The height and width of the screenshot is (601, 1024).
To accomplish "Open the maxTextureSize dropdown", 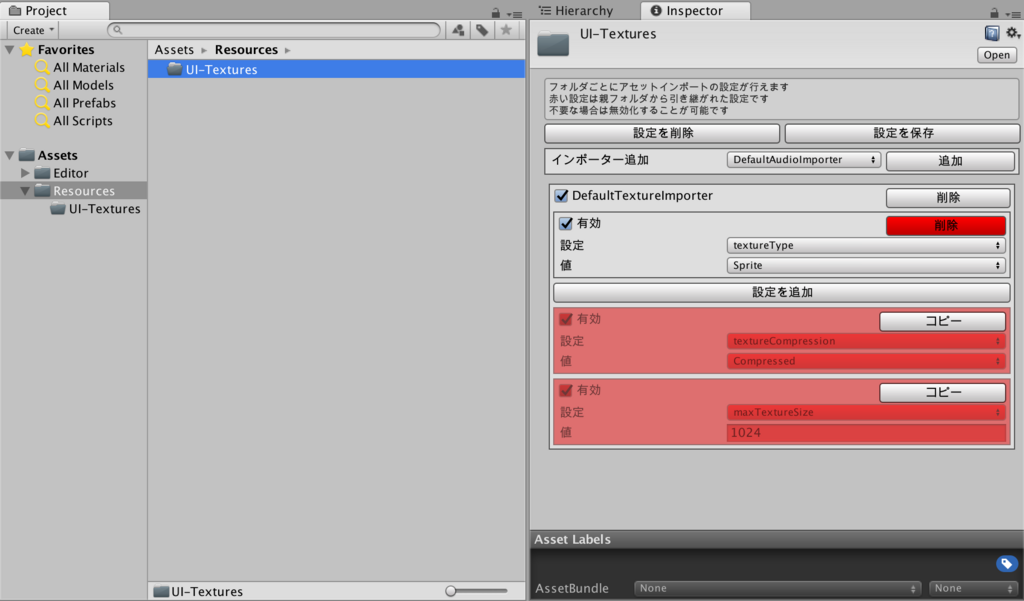I will [866, 412].
